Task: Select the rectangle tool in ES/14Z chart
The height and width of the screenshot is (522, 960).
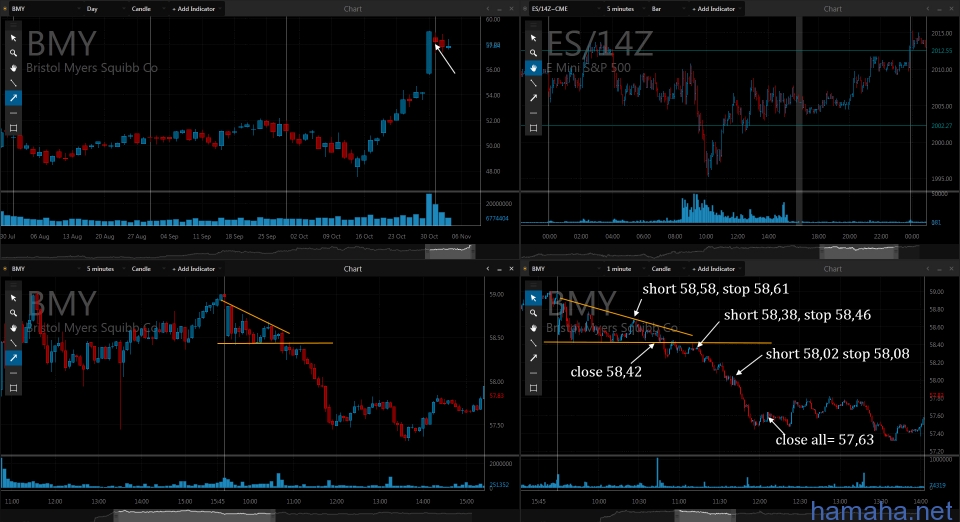Action: coord(533,128)
